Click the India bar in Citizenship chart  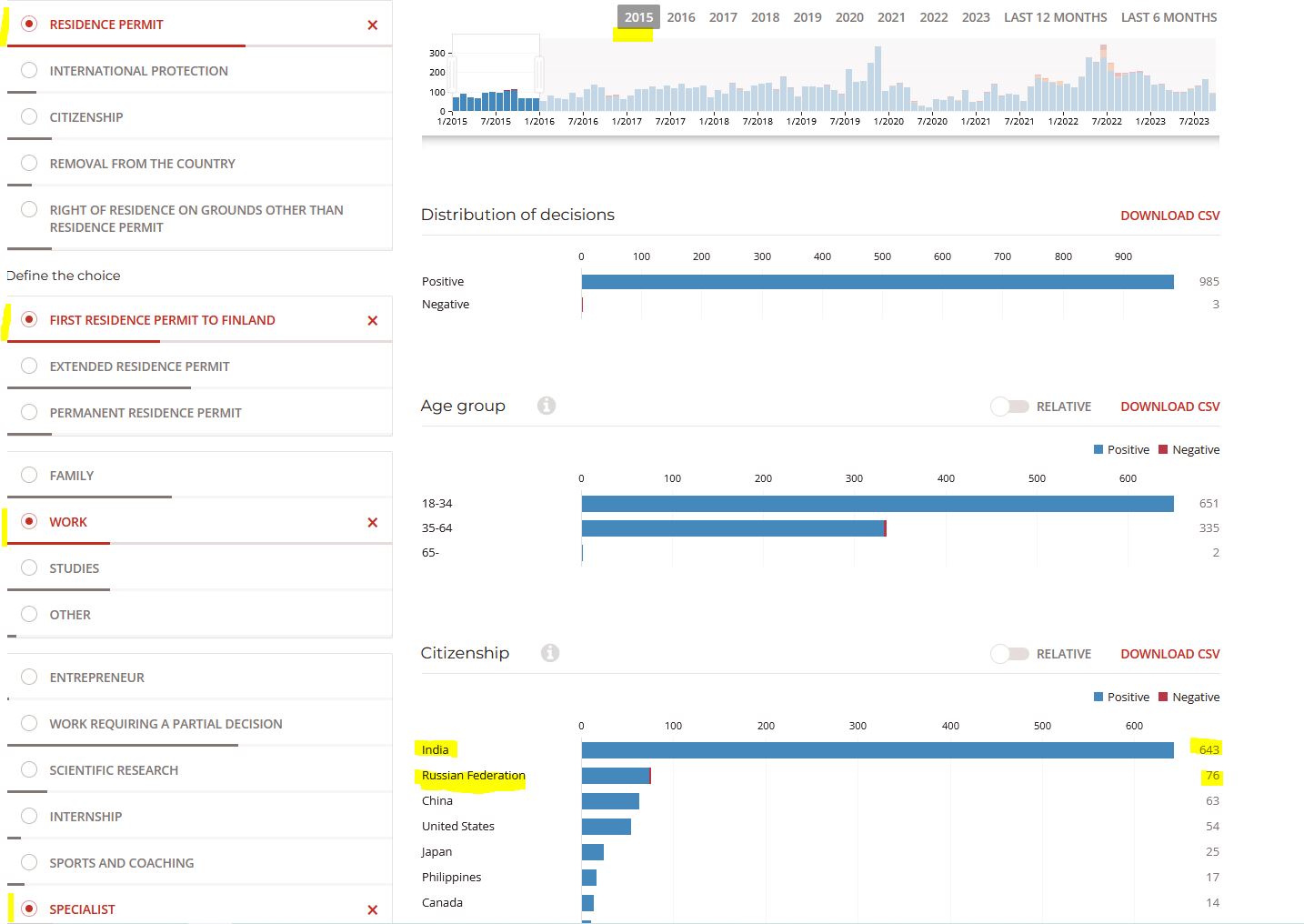coord(878,750)
